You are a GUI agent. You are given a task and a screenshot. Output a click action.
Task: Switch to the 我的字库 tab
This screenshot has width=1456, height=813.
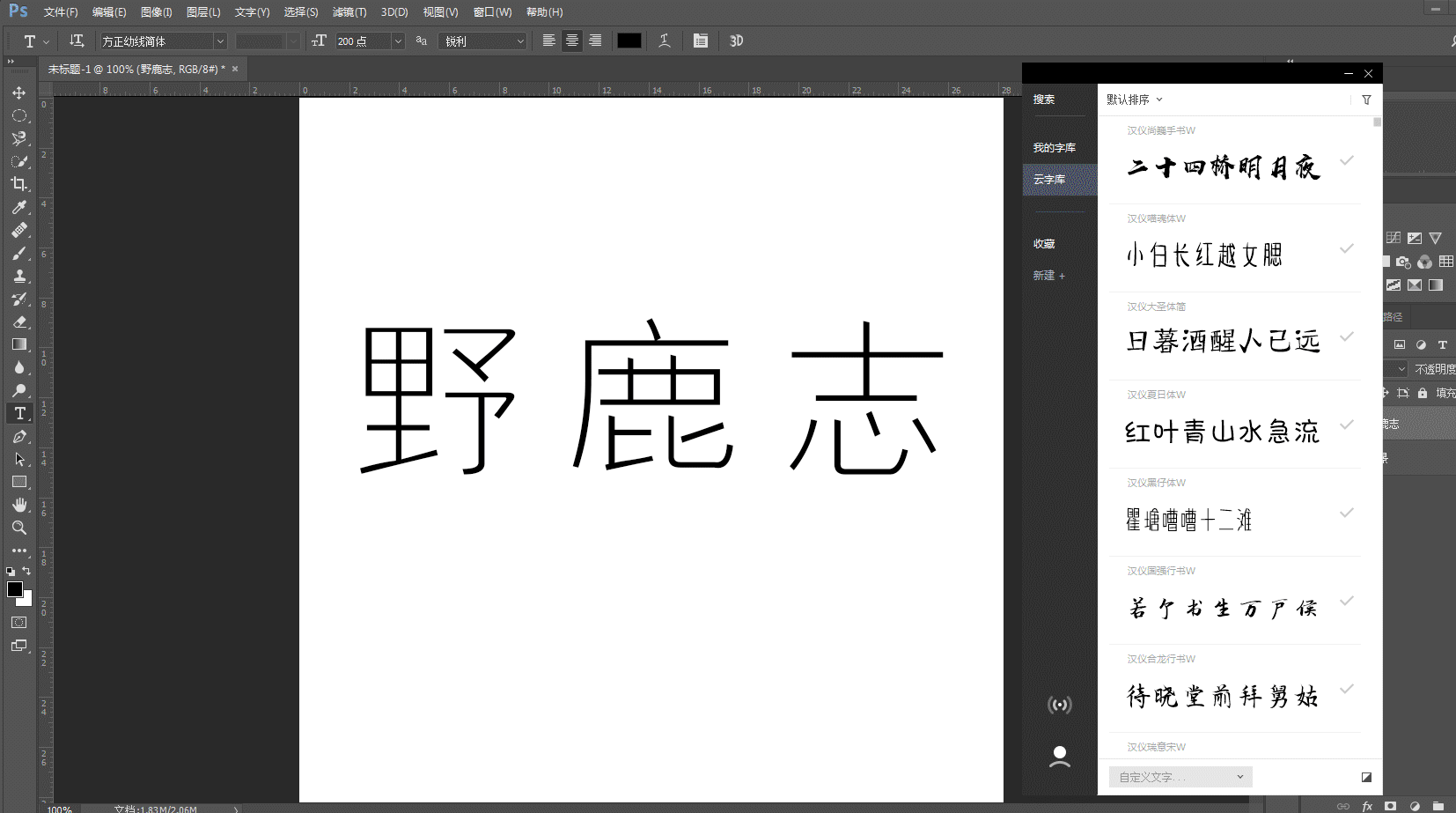coord(1056,147)
